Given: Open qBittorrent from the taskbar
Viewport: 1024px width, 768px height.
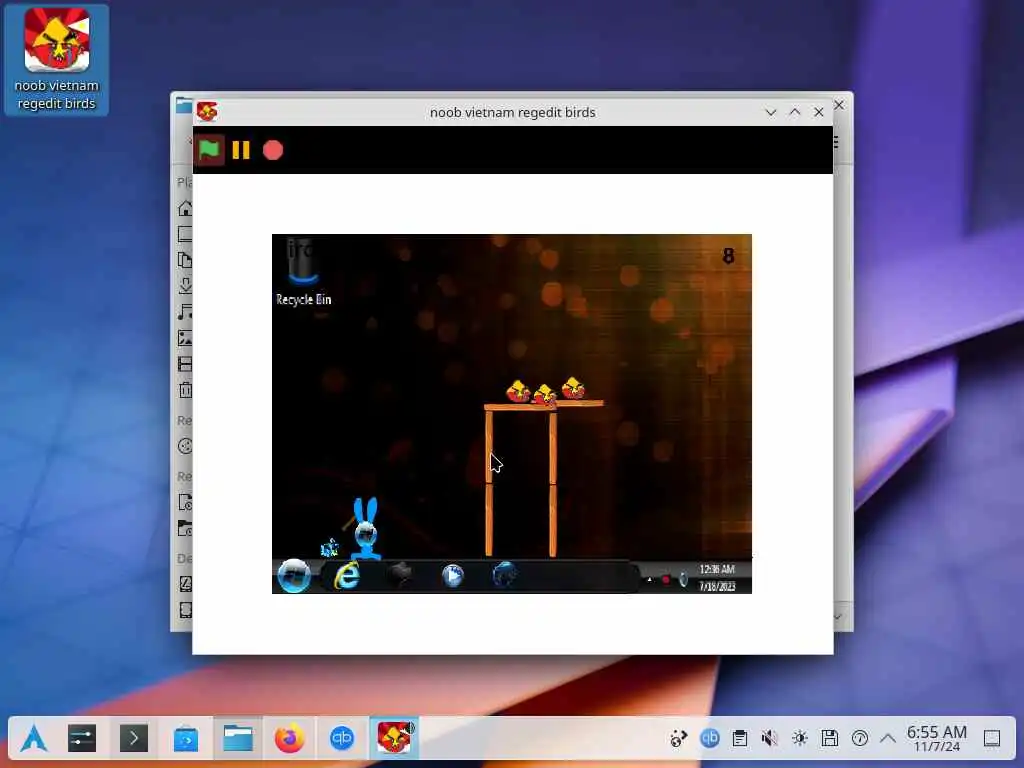Looking at the screenshot, I should (342, 739).
